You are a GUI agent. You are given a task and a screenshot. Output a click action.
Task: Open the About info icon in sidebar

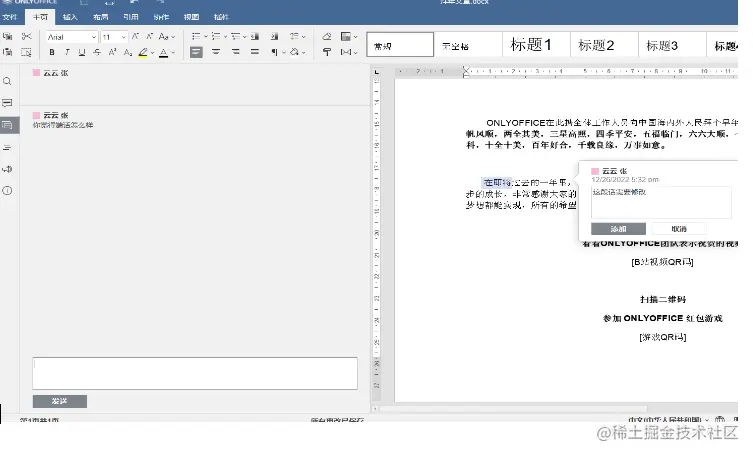click(7, 191)
